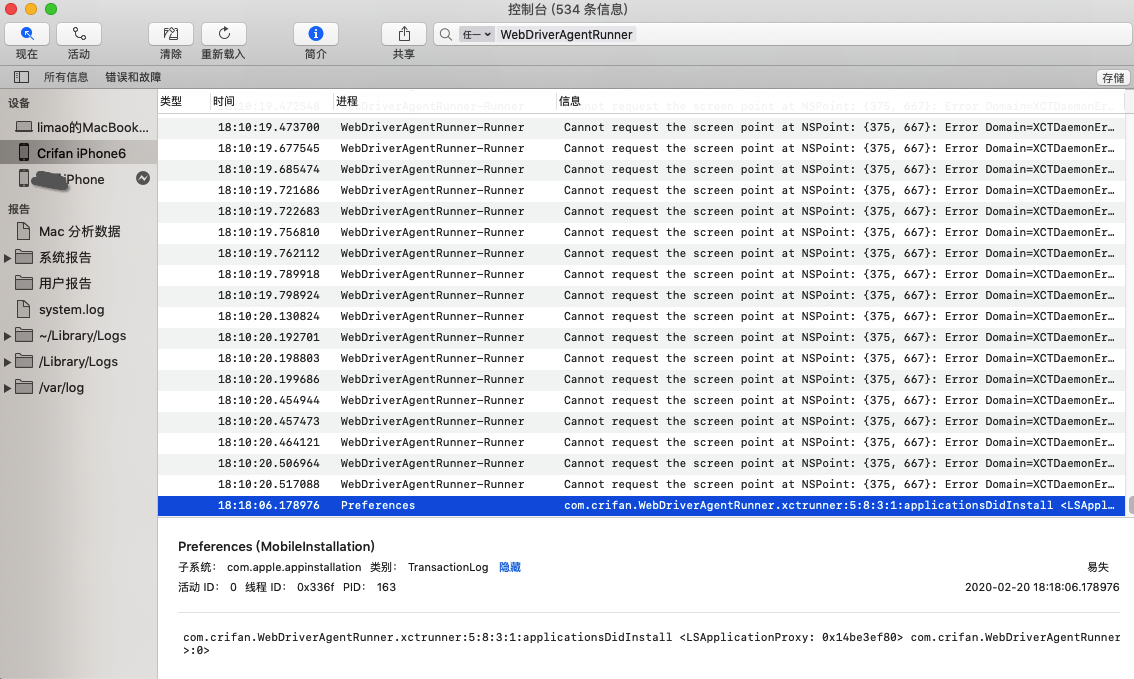This screenshot has width=1134, height=679.
Task: Expand the ~/Library/Logs folder
Action: click(7, 336)
